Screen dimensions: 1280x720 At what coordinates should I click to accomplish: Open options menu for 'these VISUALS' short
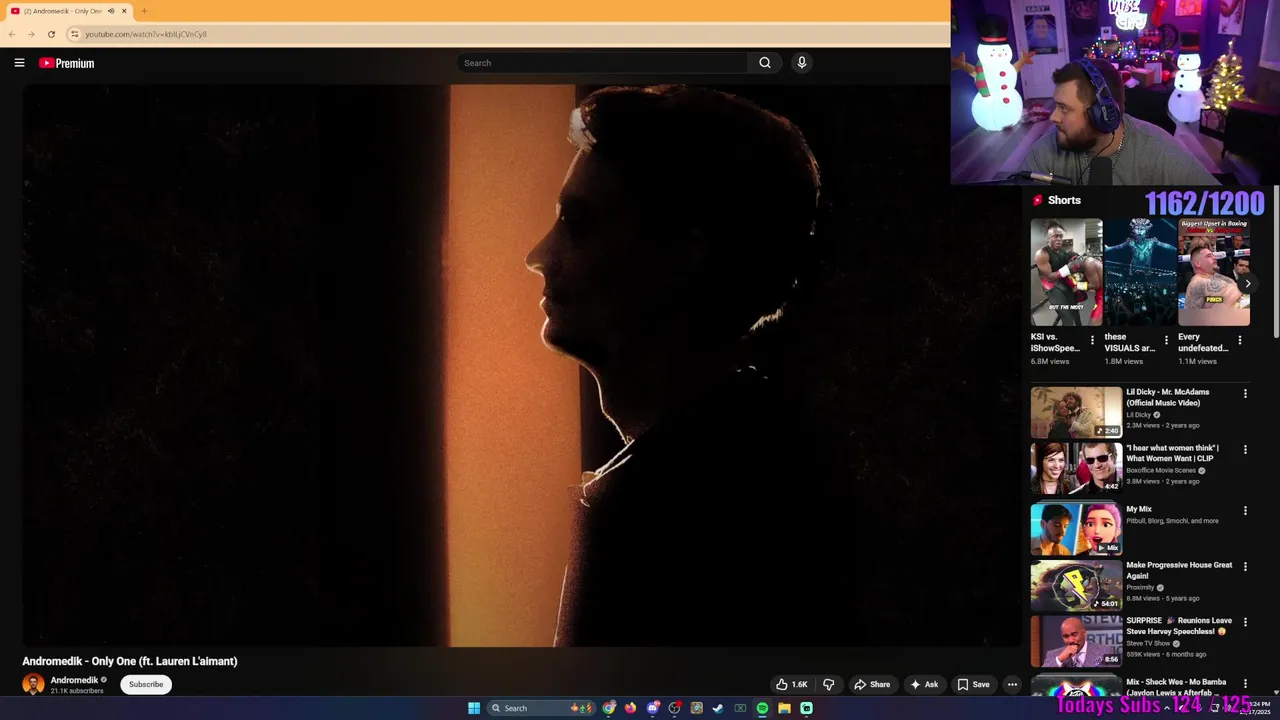(x=1166, y=340)
